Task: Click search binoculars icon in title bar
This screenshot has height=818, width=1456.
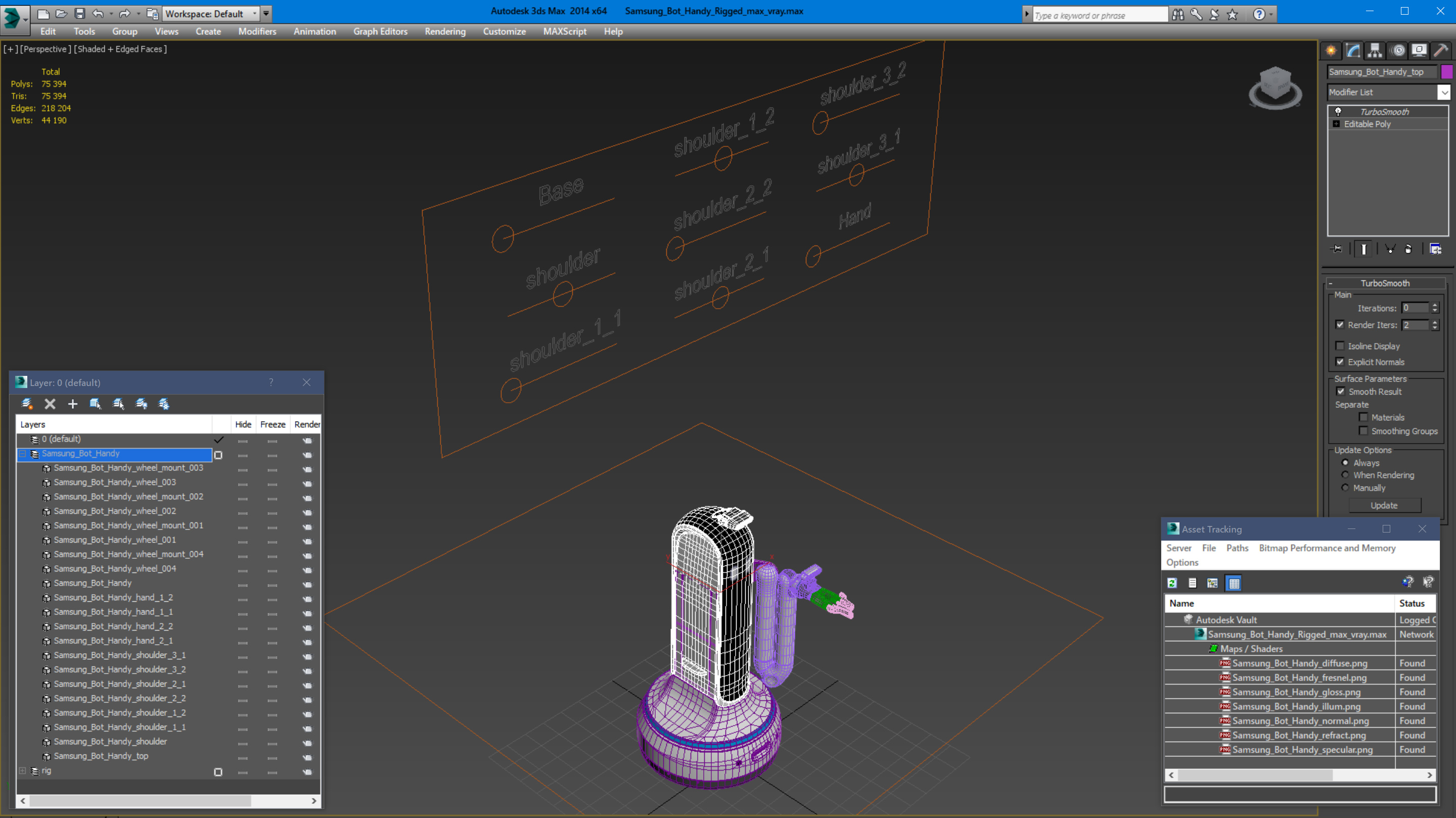Action: pyautogui.click(x=1178, y=14)
